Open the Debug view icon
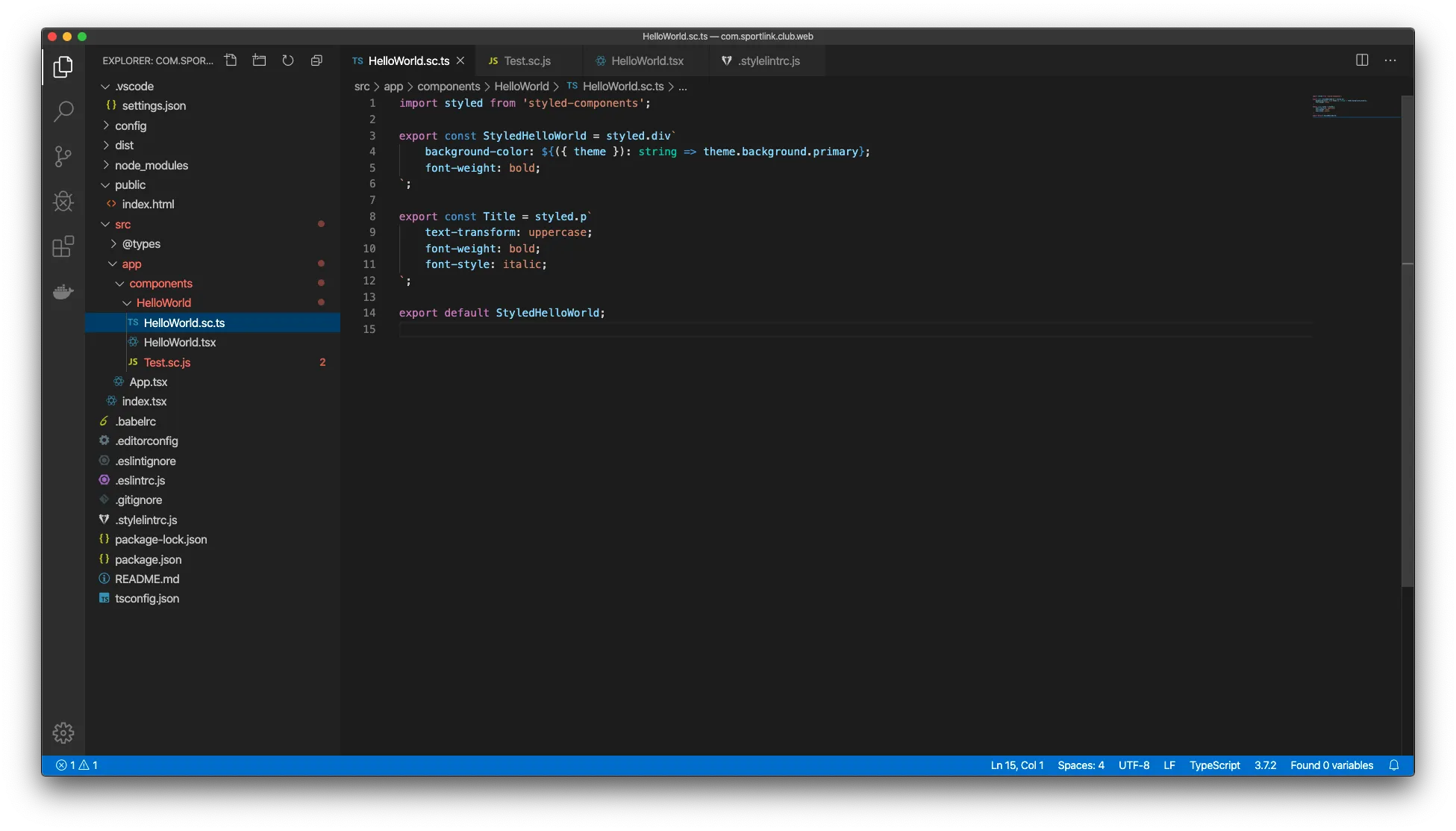 tap(63, 201)
